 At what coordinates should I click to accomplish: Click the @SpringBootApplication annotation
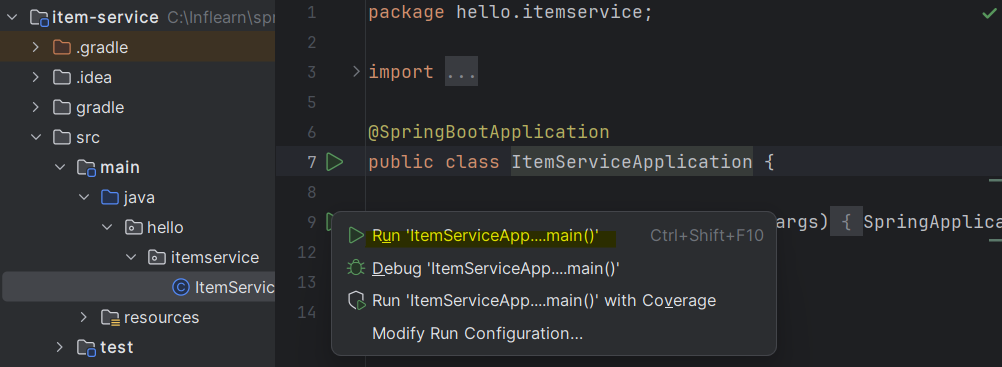click(489, 132)
